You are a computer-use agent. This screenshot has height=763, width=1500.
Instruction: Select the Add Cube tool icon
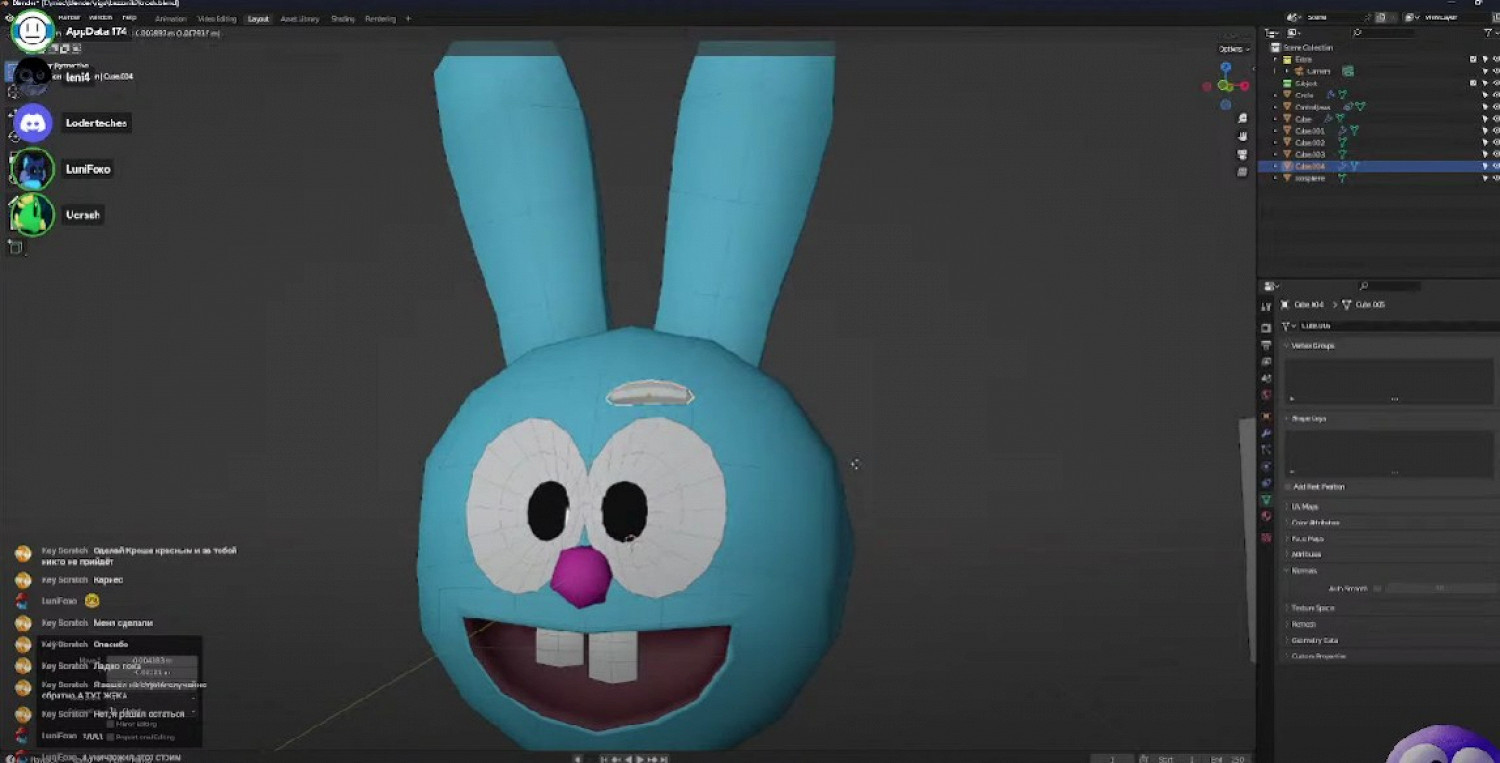tap(14, 247)
